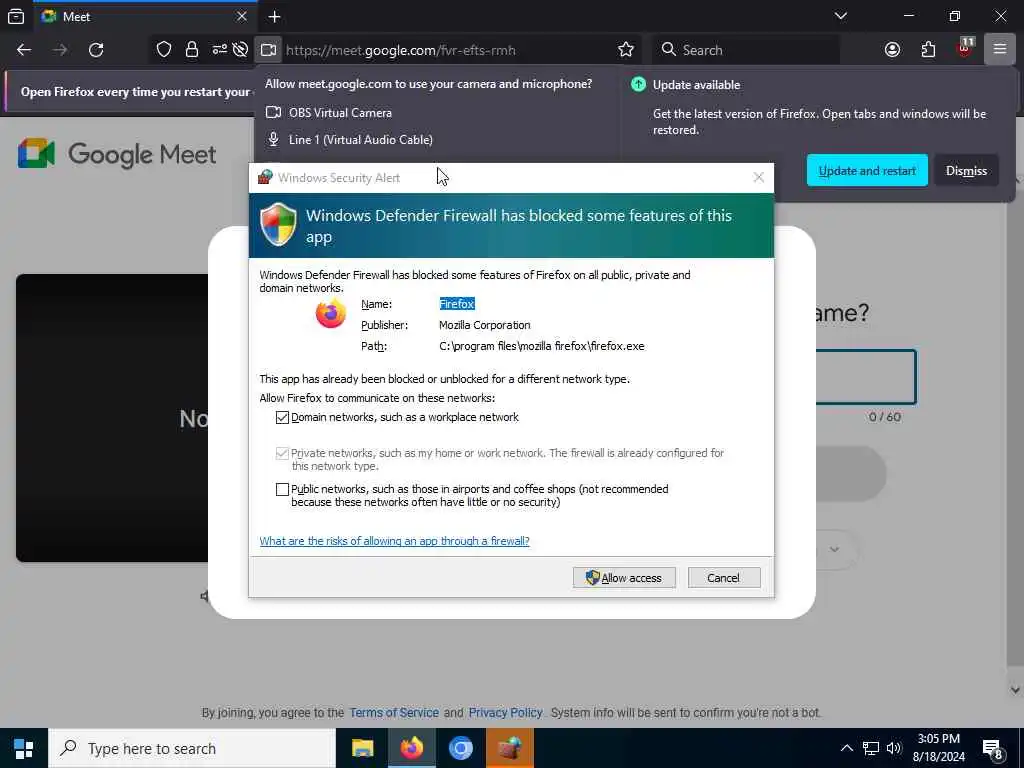Viewport: 1024px width, 768px height.
Task: Open the volume tray icon
Action: pyautogui.click(x=894, y=748)
